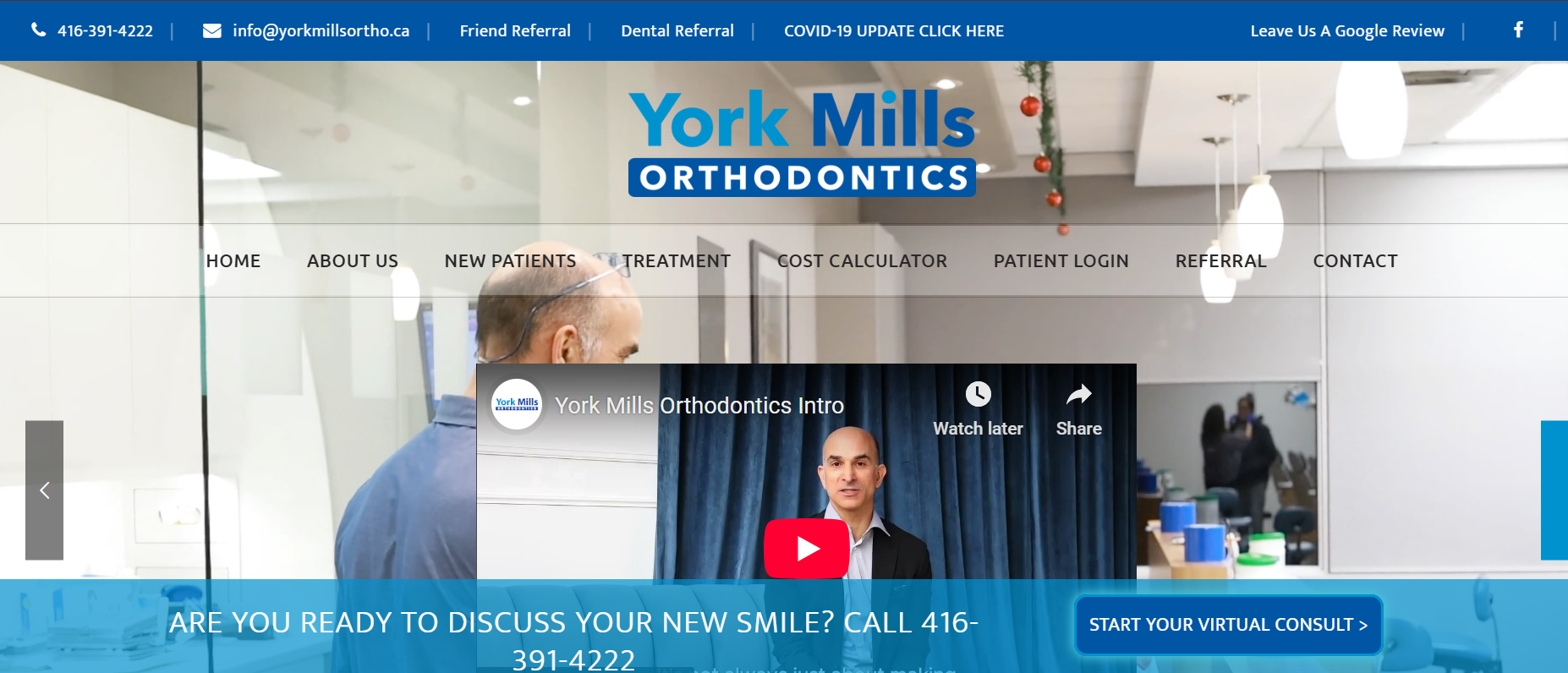Click the envelope email icon
1568x673 pixels.
pos(212,30)
